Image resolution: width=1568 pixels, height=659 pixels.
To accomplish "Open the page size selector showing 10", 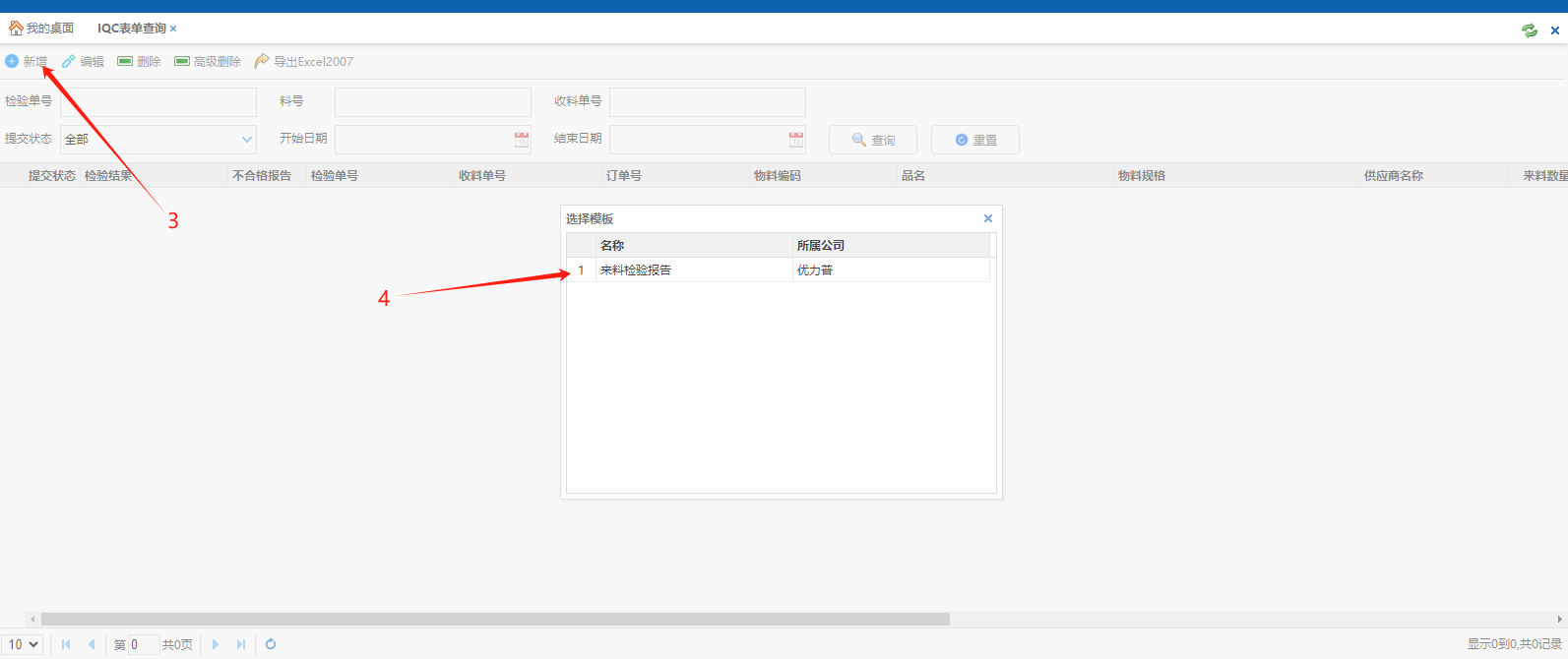I will click(24, 644).
